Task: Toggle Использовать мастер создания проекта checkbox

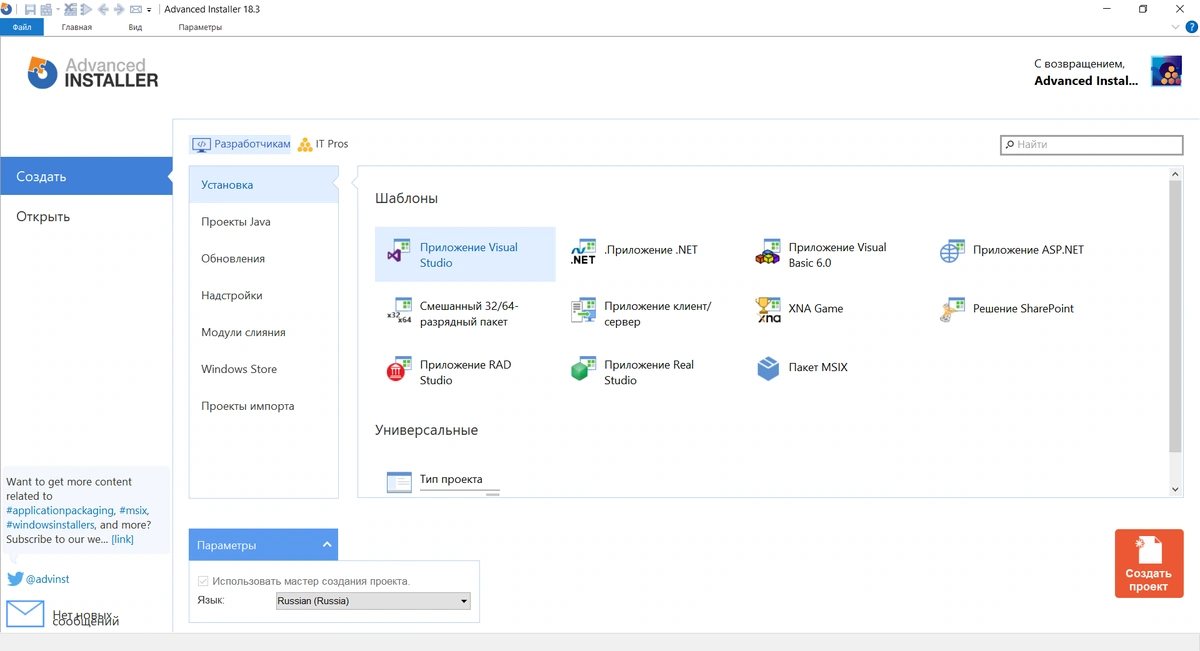Action: pyautogui.click(x=204, y=581)
